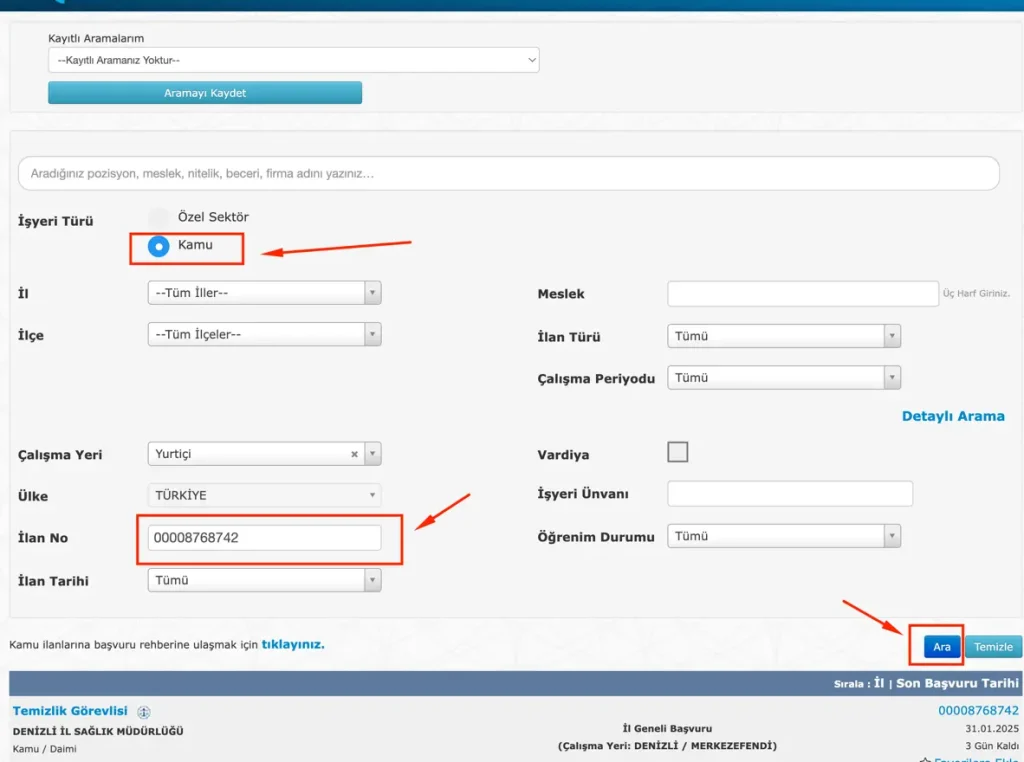The height and width of the screenshot is (762, 1024).
Task: Click the İlan No input field
Action: click(x=264, y=538)
